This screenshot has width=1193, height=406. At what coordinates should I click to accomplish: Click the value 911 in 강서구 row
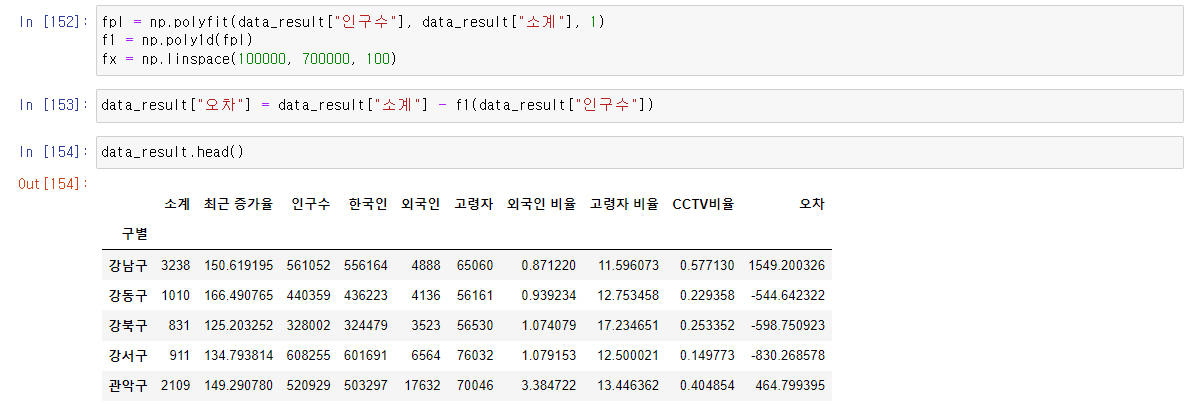coord(179,355)
